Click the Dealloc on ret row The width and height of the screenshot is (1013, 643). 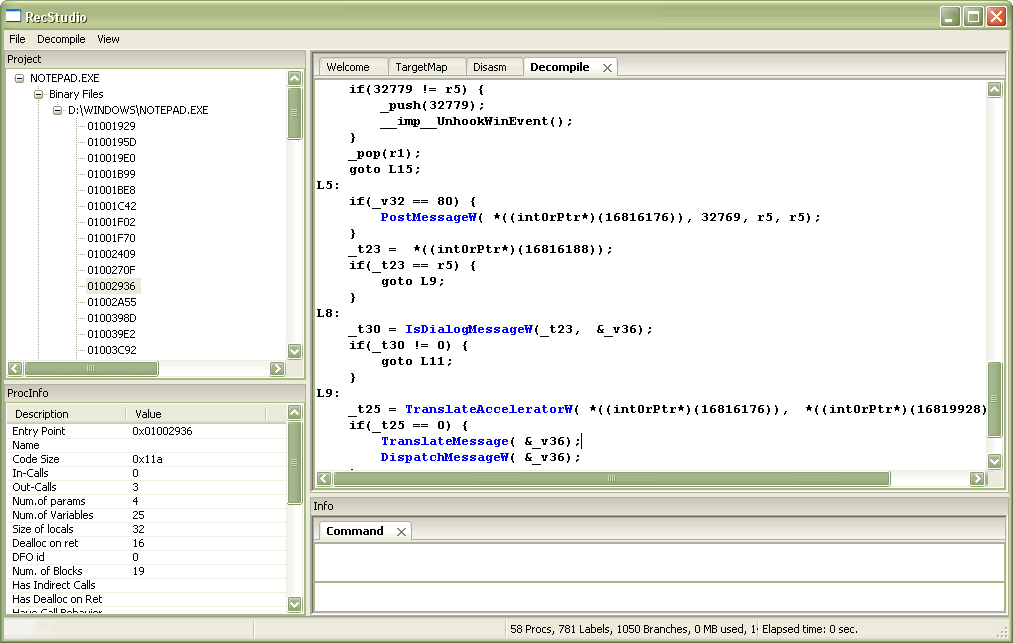147,543
